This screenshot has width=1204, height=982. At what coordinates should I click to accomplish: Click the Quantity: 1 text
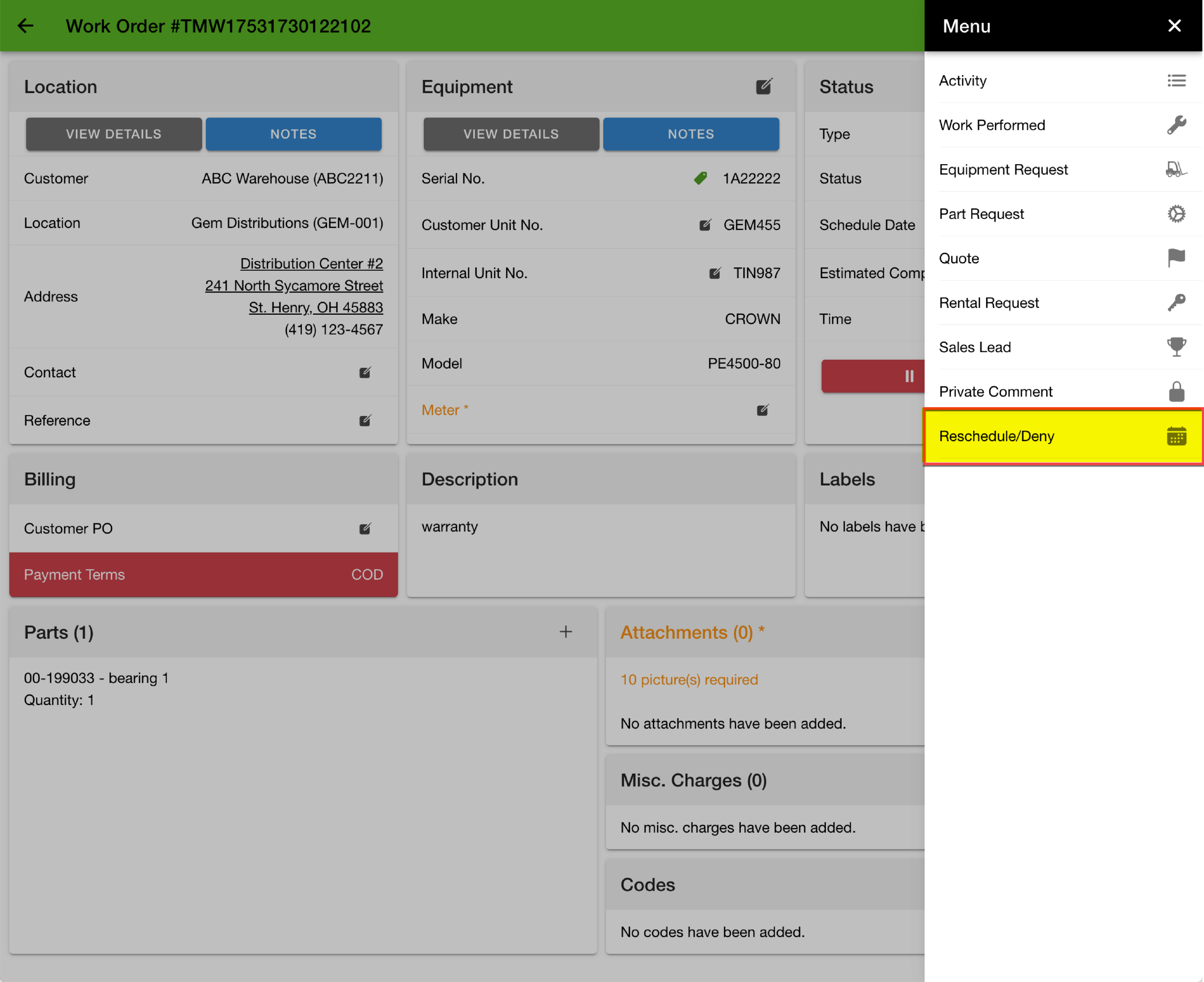click(x=59, y=700)
